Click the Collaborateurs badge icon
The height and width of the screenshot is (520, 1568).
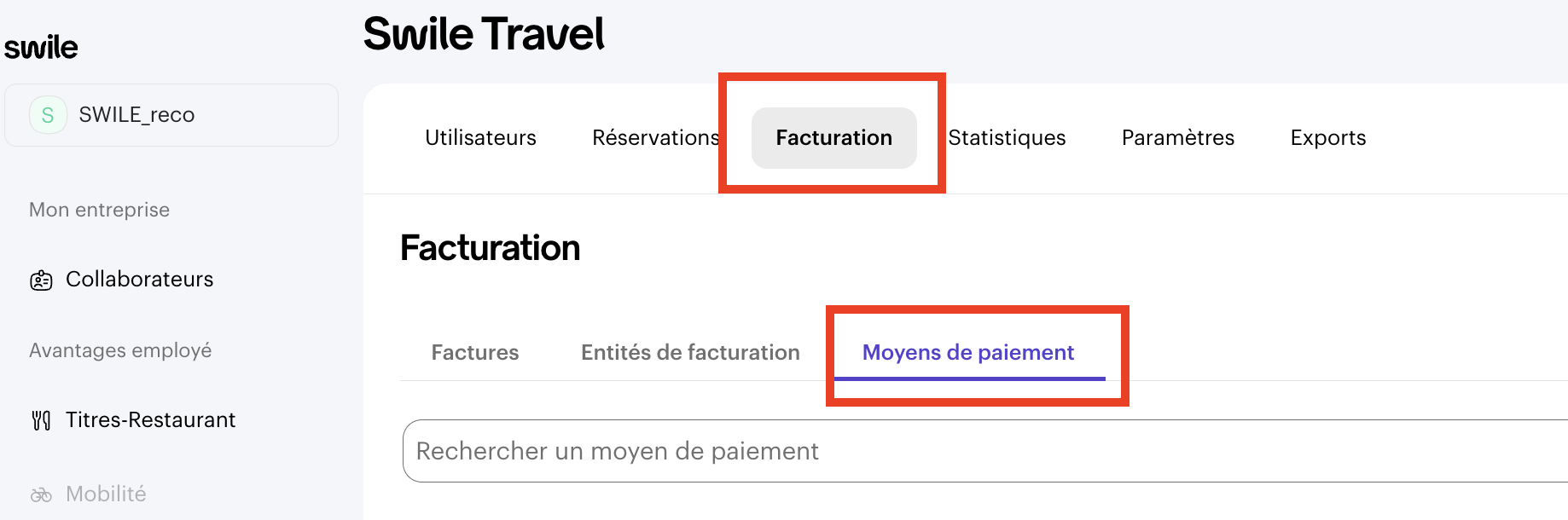click(x=41, y=280)
